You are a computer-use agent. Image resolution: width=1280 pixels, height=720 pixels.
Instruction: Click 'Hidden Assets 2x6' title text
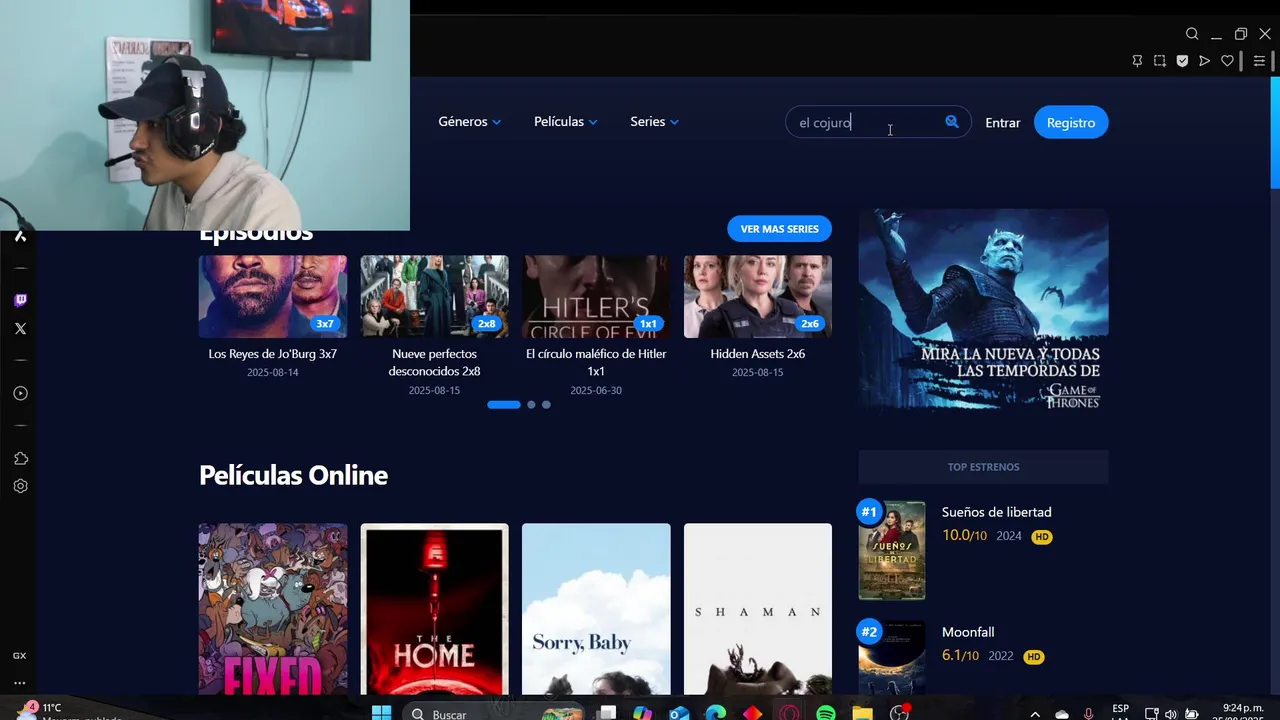(757, 354)
